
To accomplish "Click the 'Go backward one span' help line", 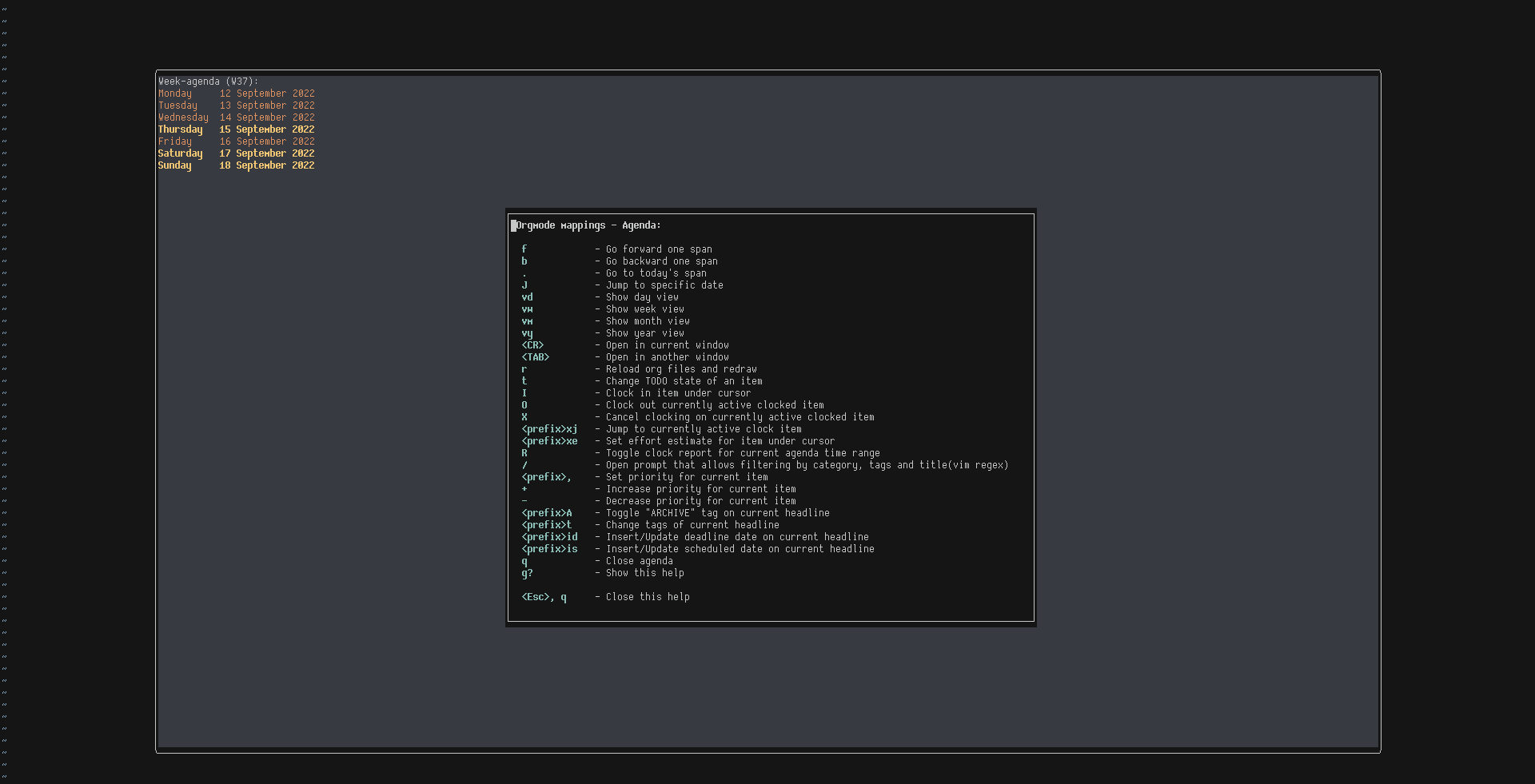I will coord(620,261).
